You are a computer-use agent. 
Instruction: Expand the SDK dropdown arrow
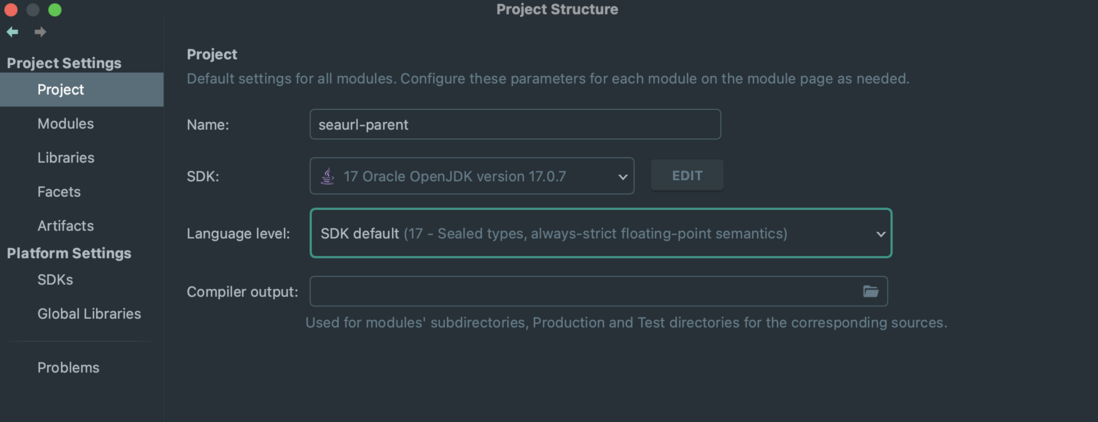(623, 176)
